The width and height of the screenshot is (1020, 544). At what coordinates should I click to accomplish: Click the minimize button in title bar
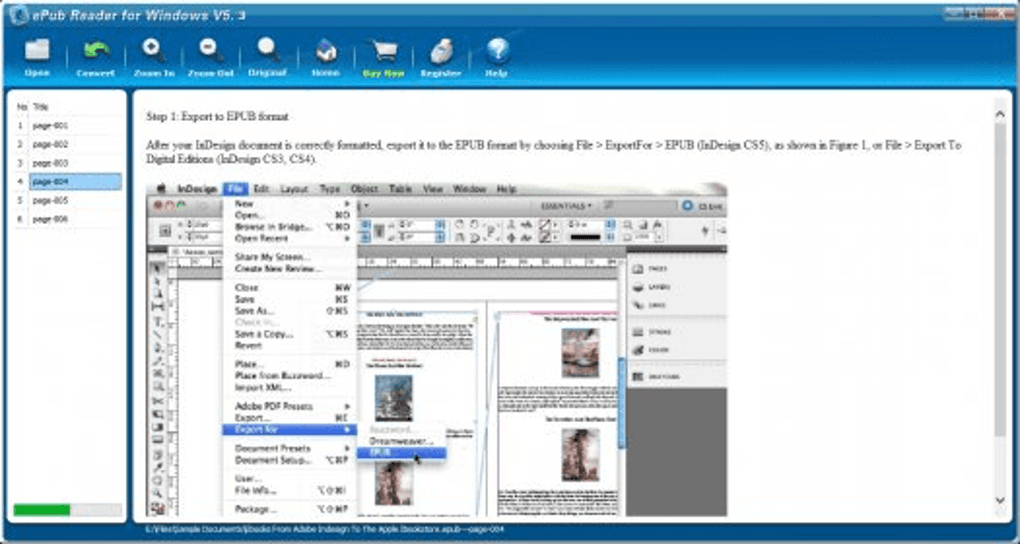[956, 13]
